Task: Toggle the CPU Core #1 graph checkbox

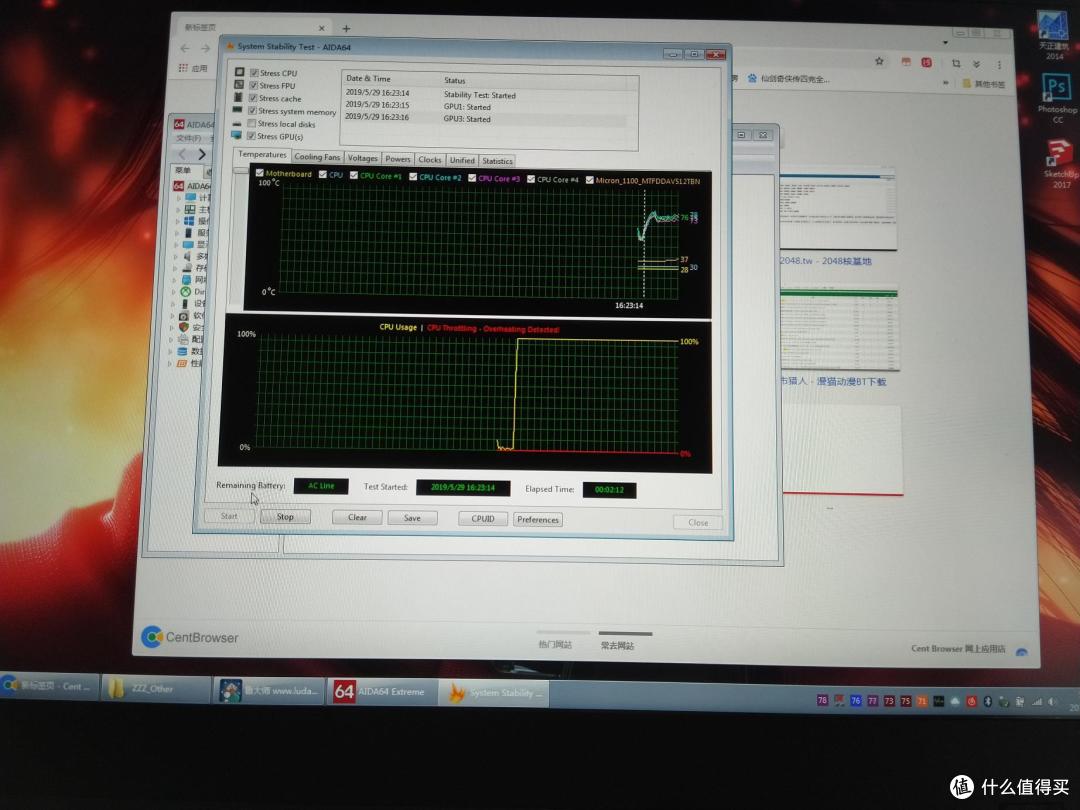Action: point(353,175)
